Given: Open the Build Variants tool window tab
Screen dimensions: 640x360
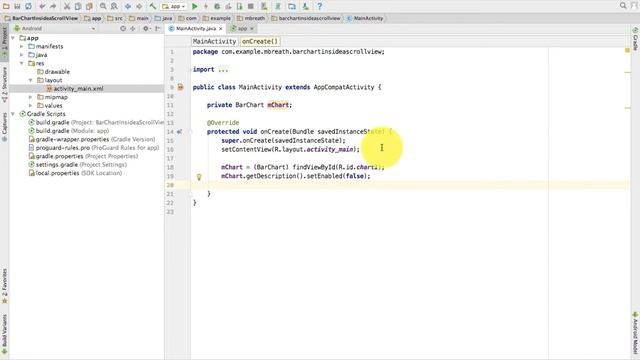Looking at the screenshot, I should tap(4, 334).
